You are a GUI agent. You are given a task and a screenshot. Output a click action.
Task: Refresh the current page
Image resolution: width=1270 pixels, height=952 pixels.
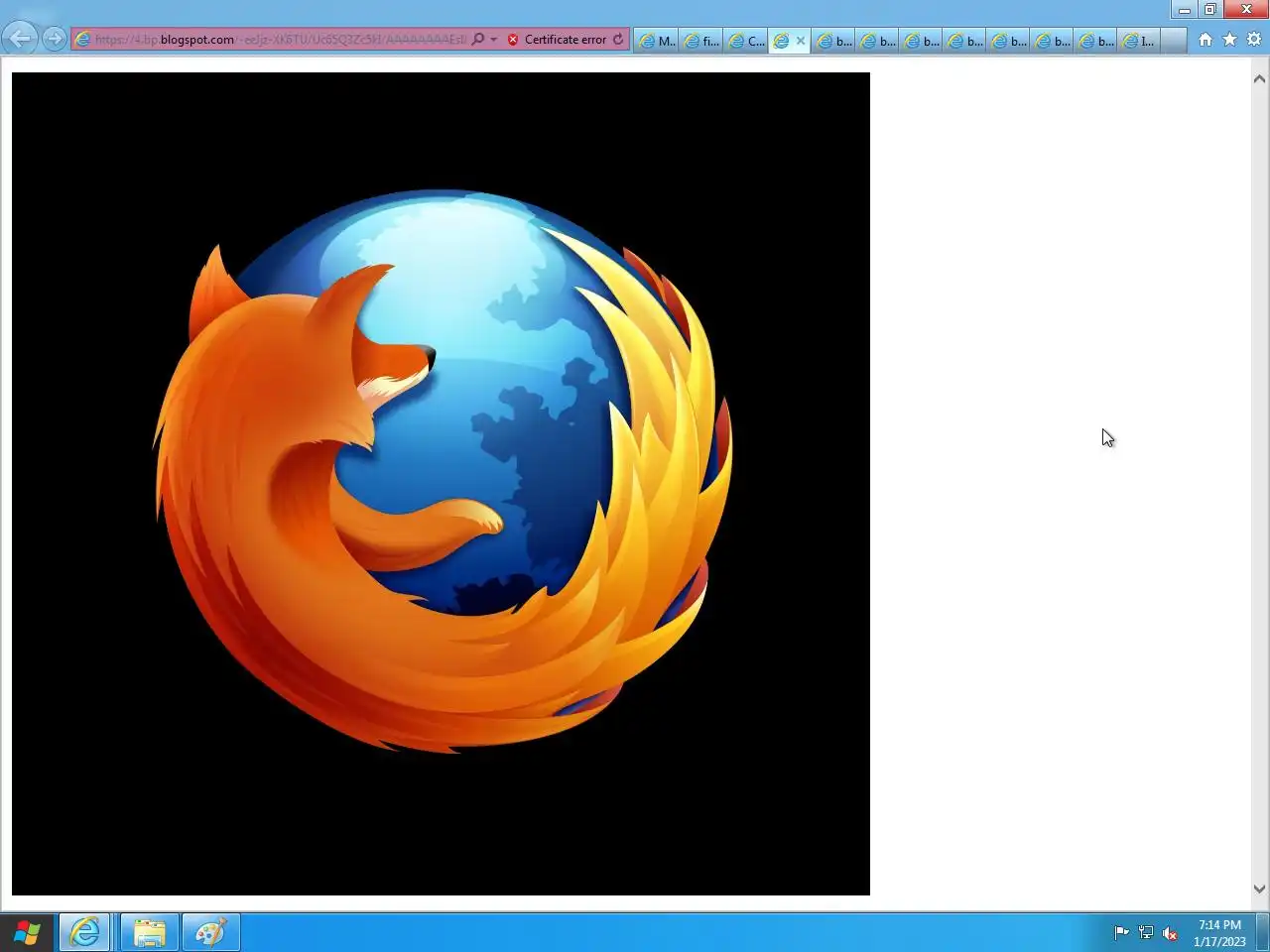point(618,40)
